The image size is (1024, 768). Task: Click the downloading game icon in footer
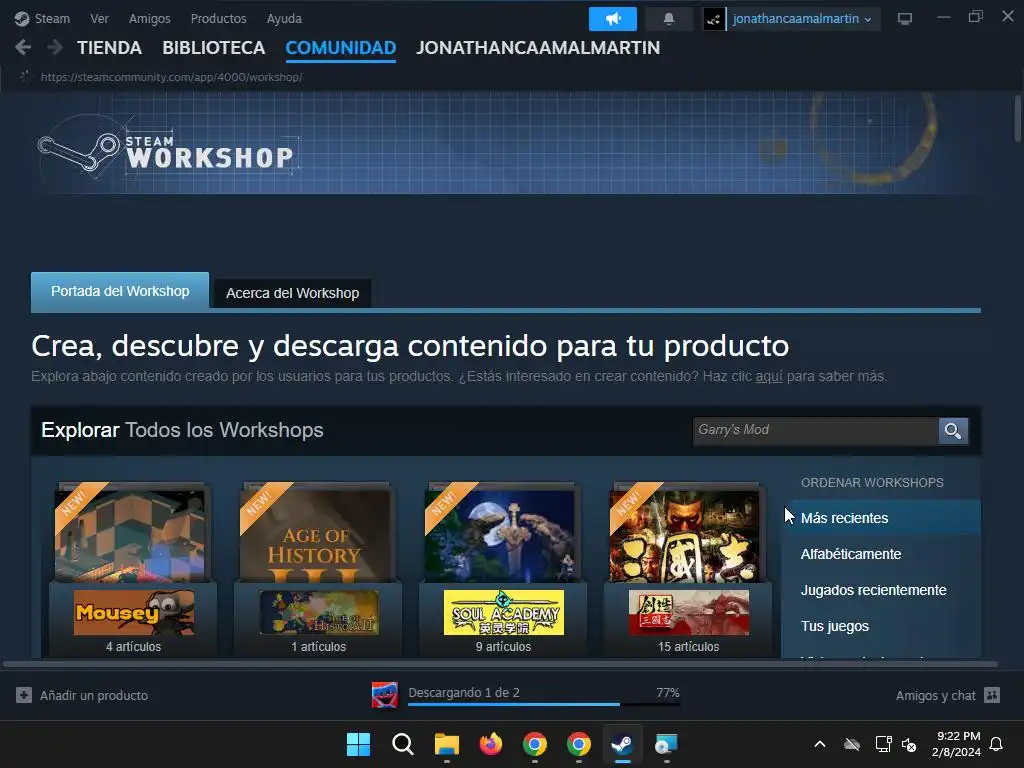[385, 695]
